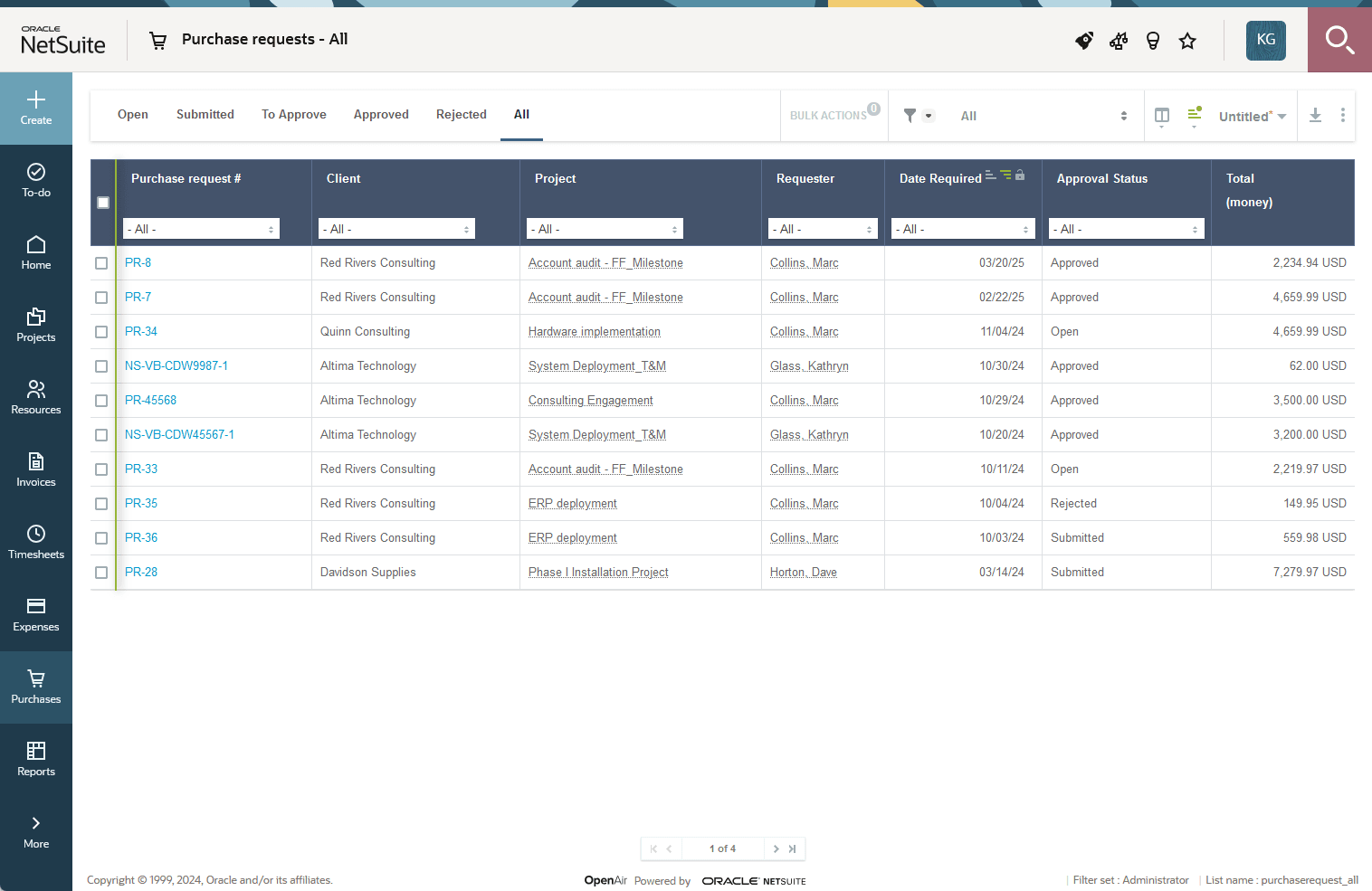
Task: Click the shapes icon beside the rocket
Action: click(1119, 41)
